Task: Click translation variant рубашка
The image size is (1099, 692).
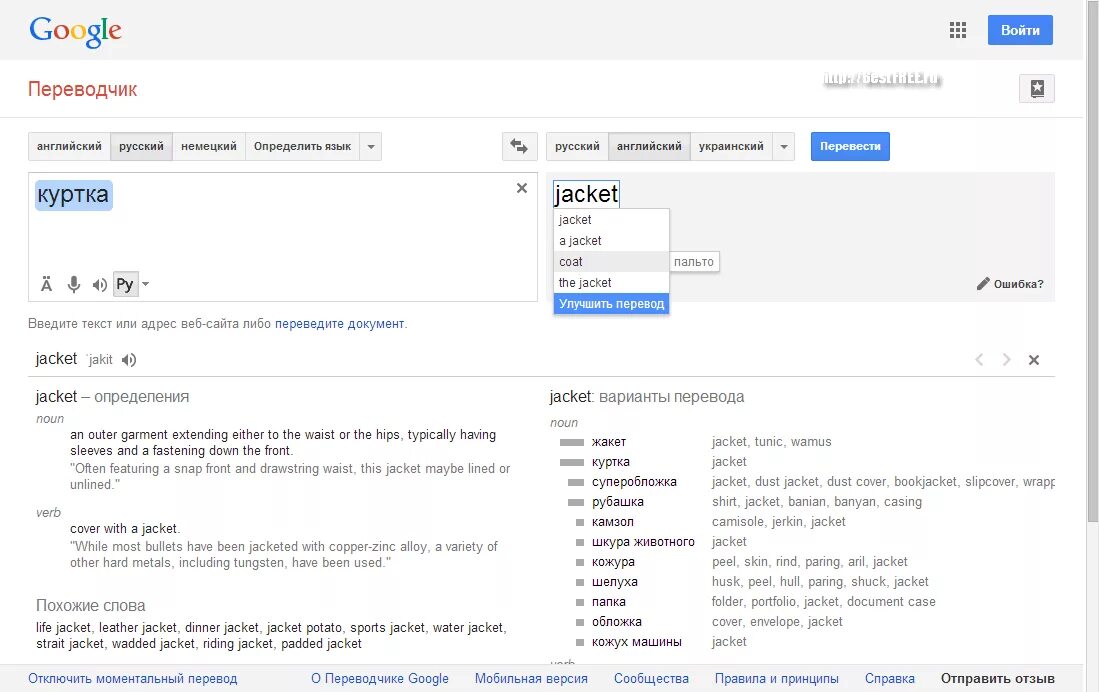Action: 617,502
